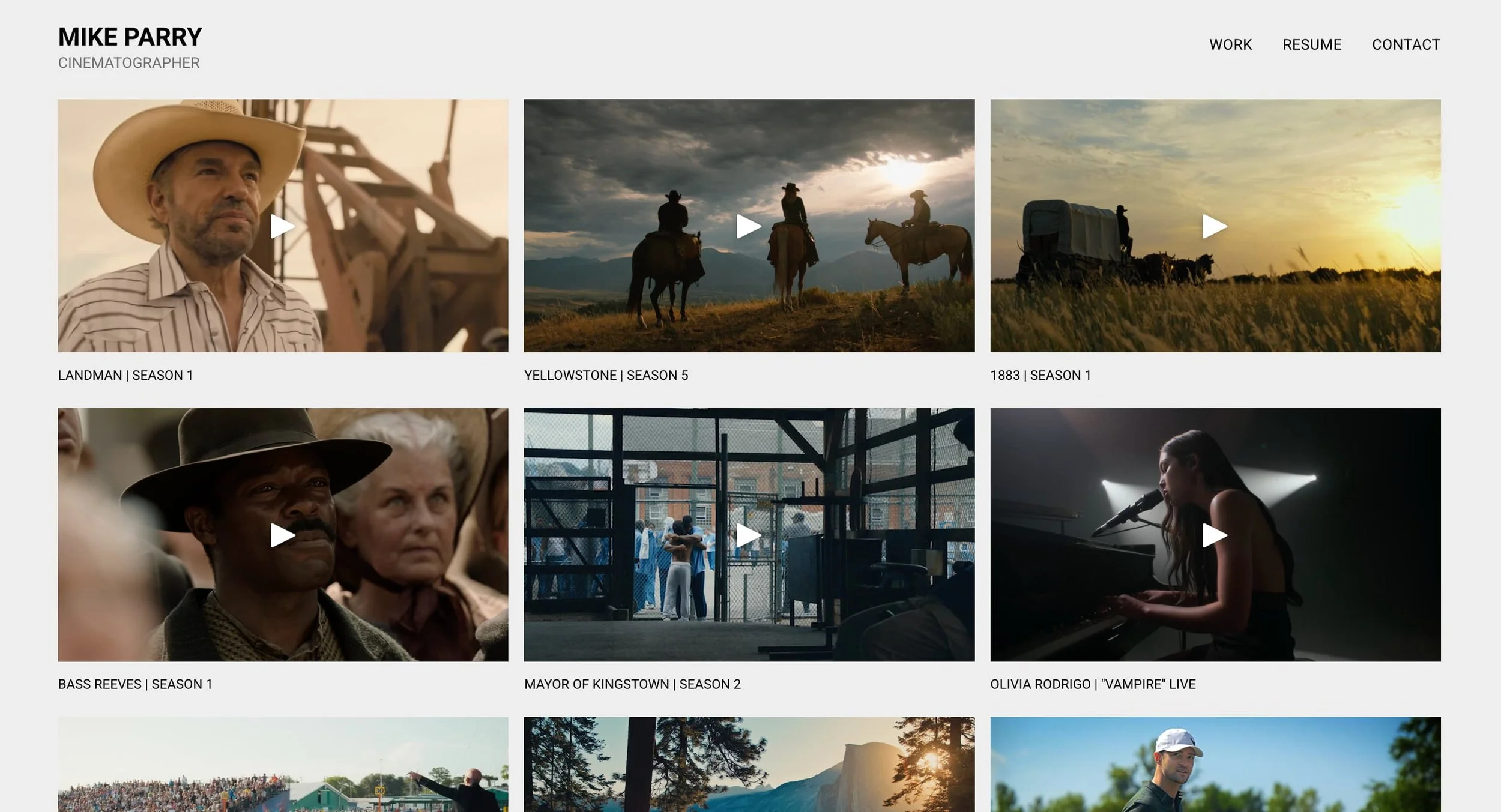The height and width of the screenshot is (812, 1501).
Task: Click the Cinematographer subtitle
Action: pos(129,63)
